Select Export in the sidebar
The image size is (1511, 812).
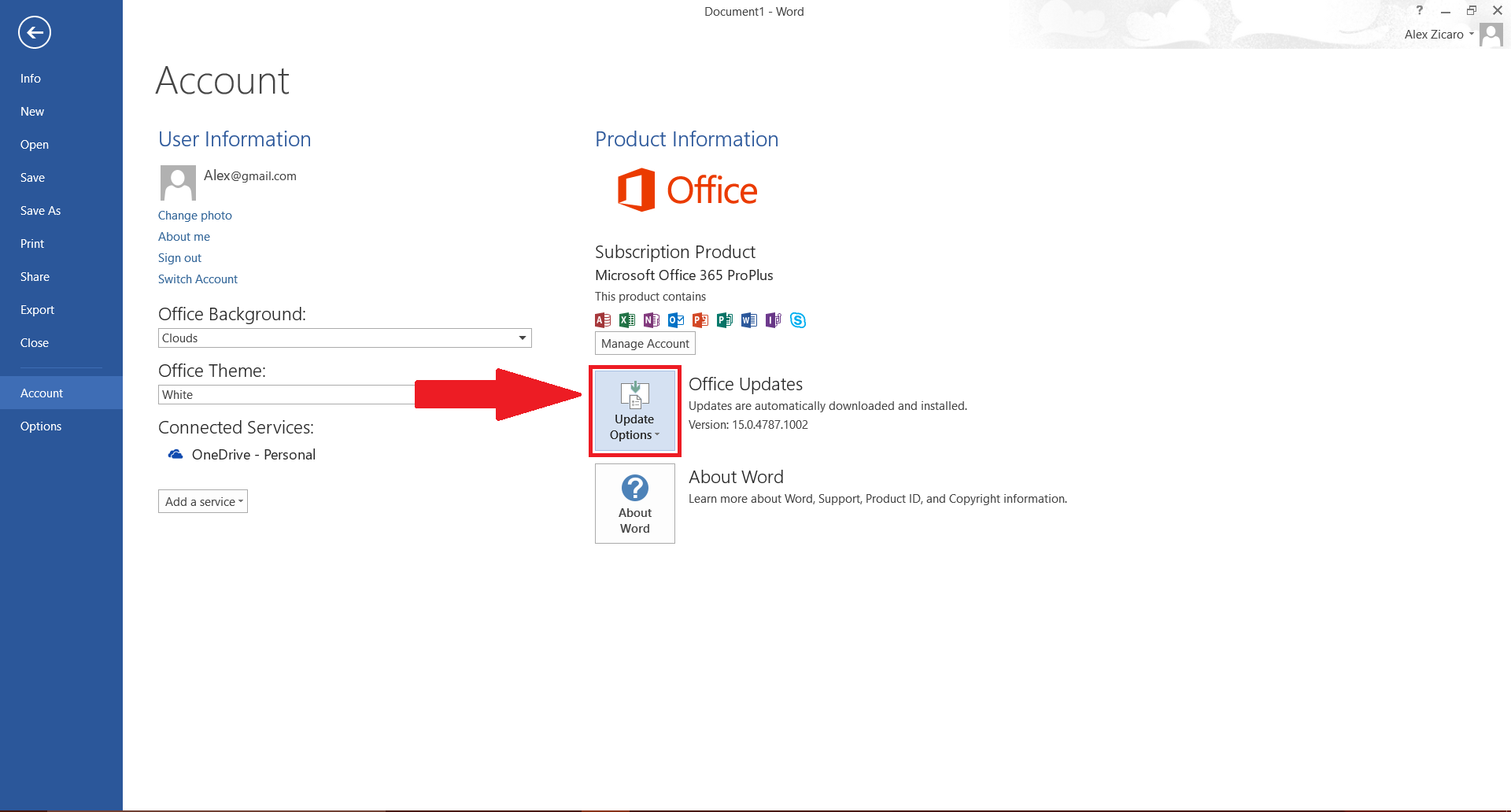[61, 310]
